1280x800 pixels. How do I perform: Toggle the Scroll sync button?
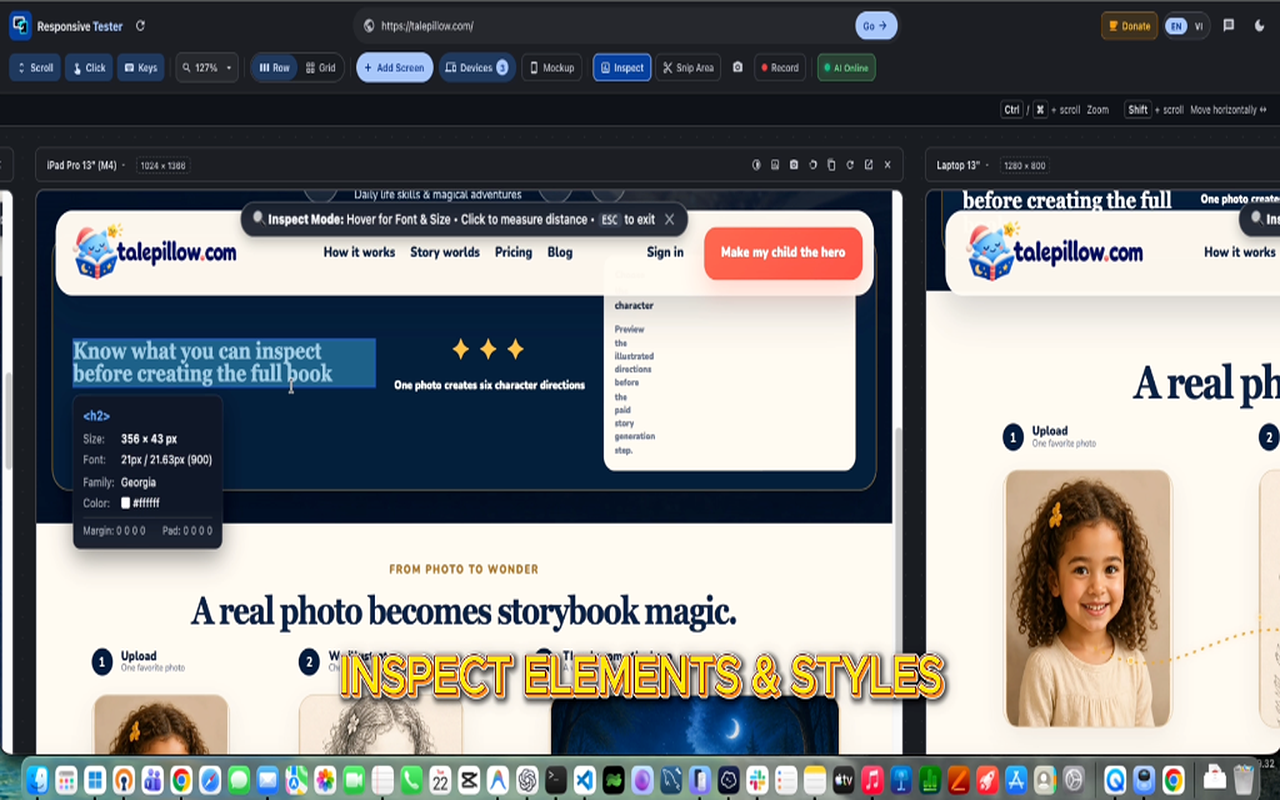click(35, 68)
